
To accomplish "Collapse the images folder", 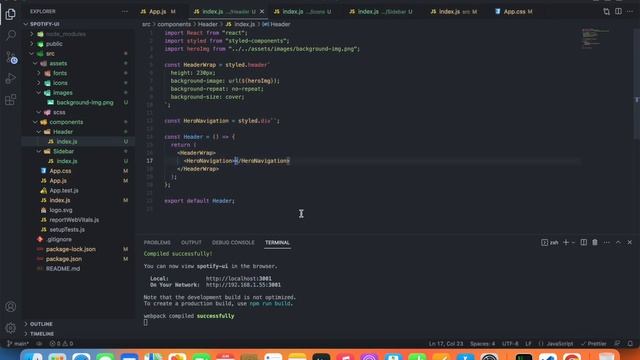I will coord(39,93).
